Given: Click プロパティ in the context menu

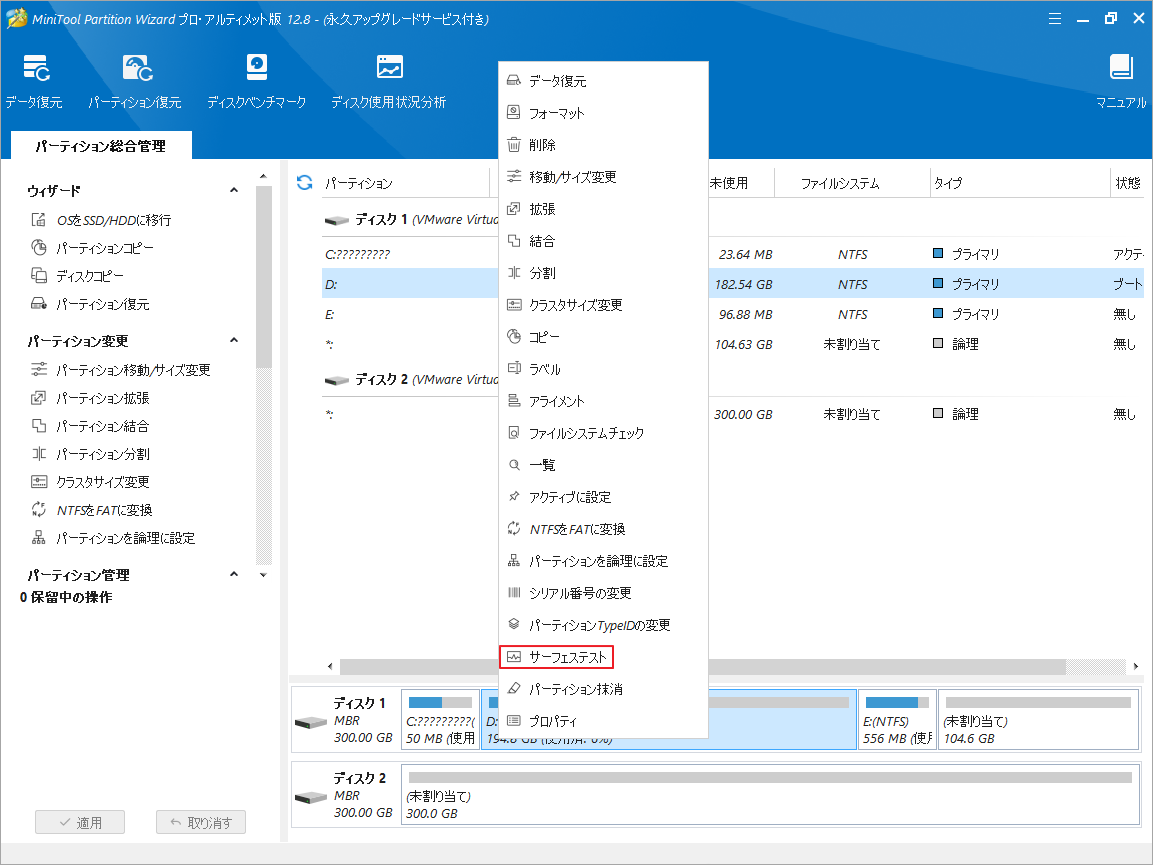Looking at the screenshot, I should (552, 721).
